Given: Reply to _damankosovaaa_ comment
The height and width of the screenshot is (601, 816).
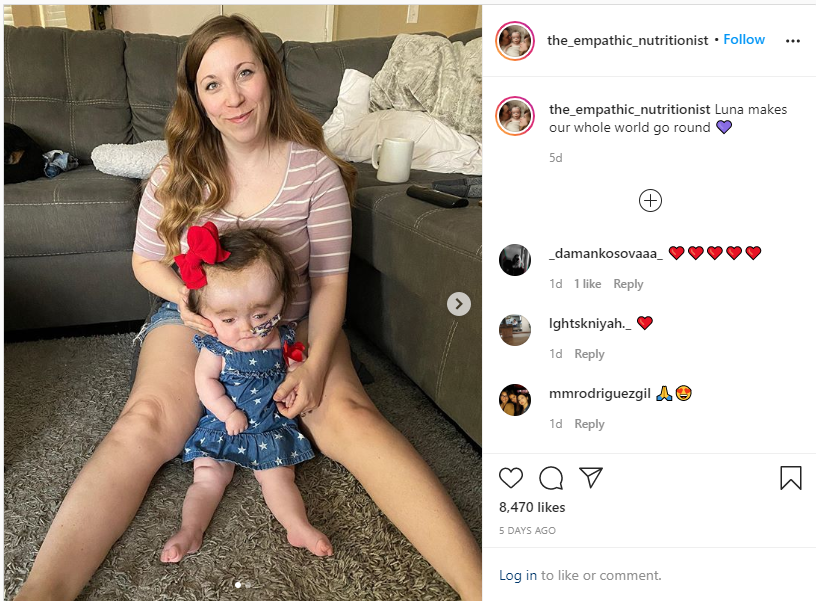Looking at the screenshot, I should (x=628, y=284).
